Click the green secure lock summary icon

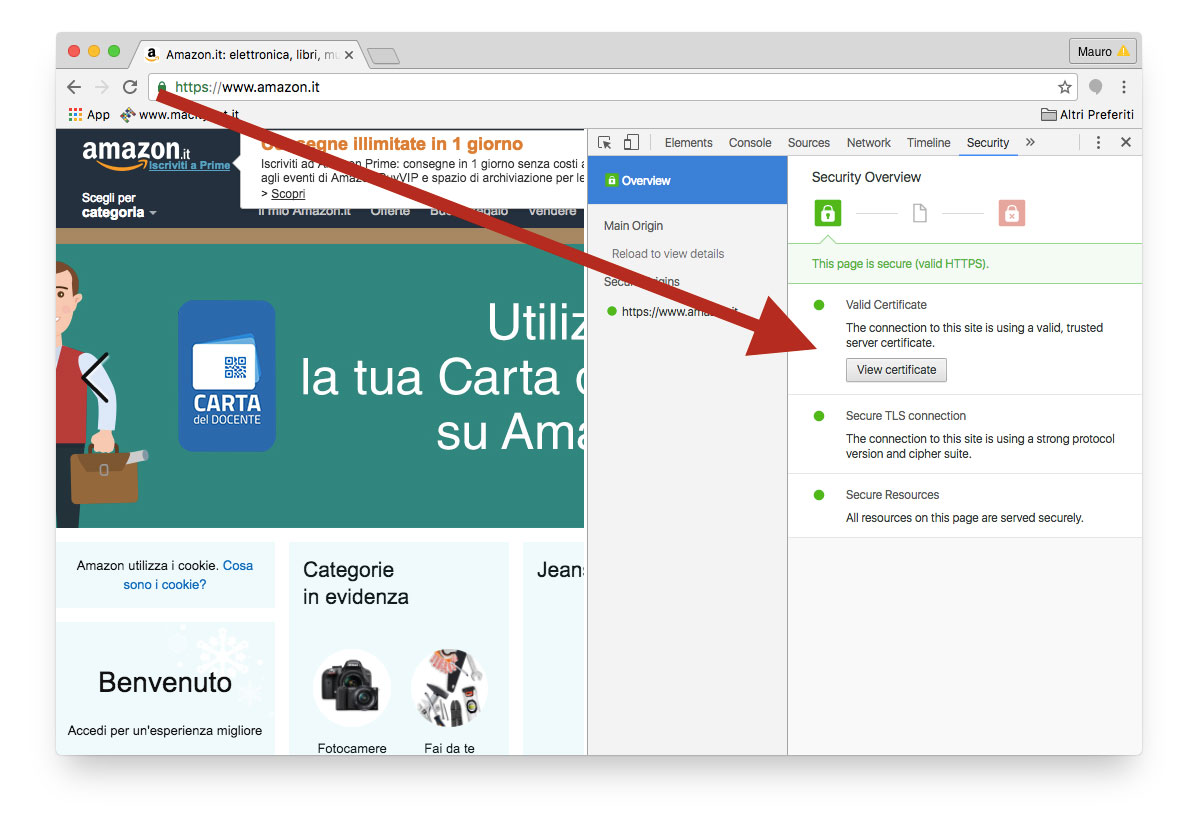(827, 213)
